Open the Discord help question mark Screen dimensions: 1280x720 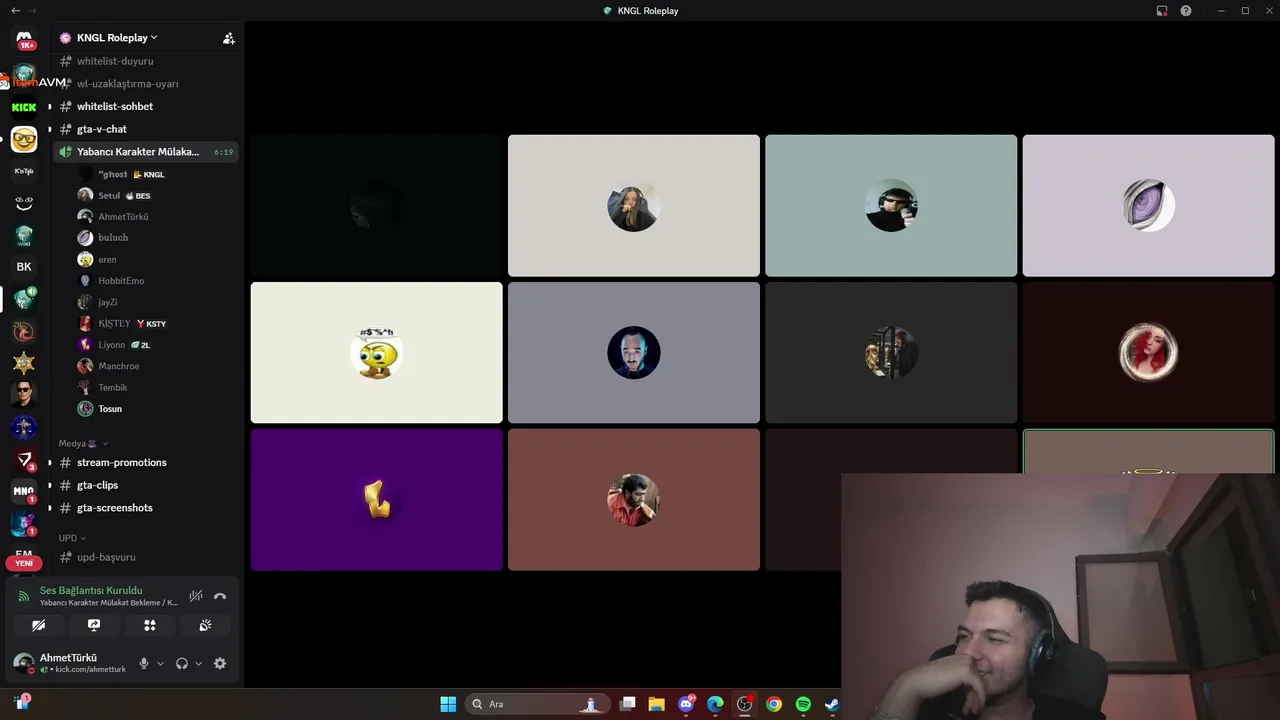1186,11
